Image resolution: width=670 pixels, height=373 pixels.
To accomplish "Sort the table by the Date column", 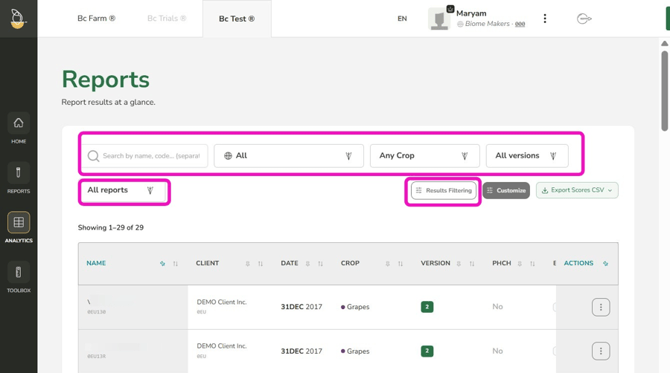I will [x=320, y=264].
